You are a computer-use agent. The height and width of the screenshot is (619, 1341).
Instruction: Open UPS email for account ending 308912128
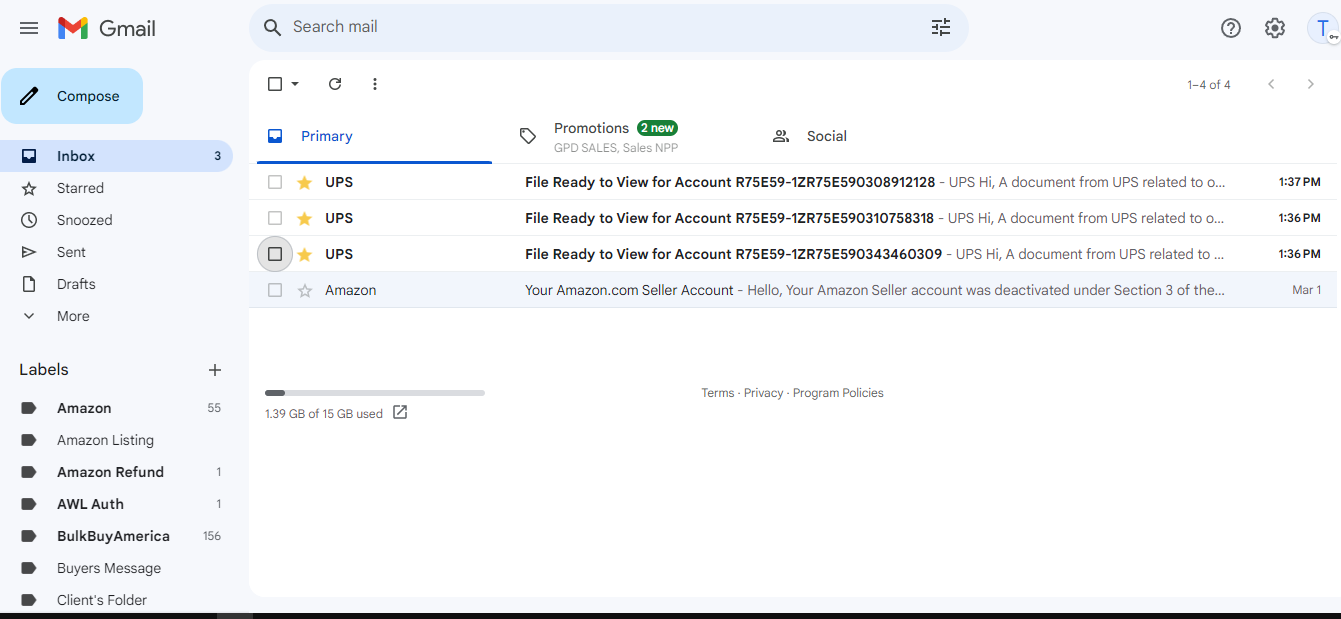(792, 182)
